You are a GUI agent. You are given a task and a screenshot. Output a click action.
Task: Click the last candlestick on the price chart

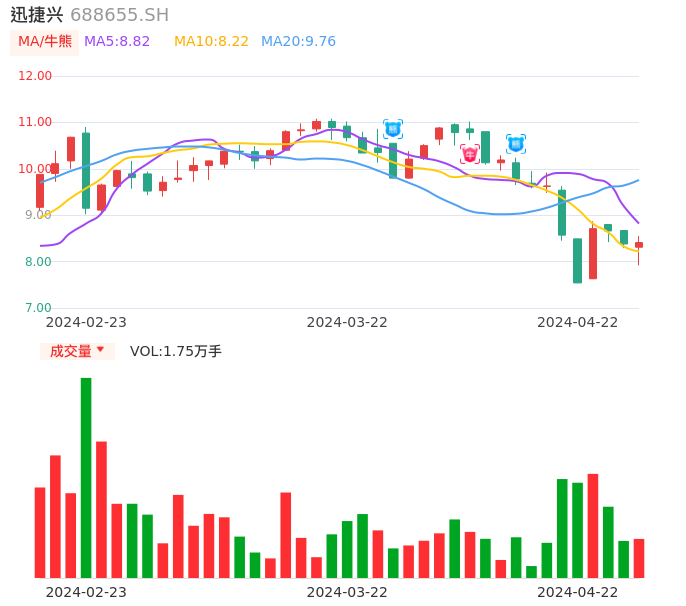(639, 245)
